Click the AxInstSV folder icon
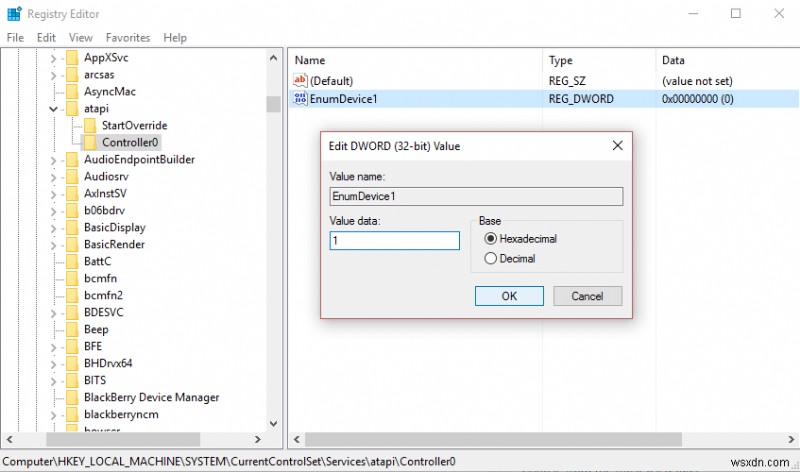Image resolution: width=800 pixels, height=472 pixels. pos(72,193)
